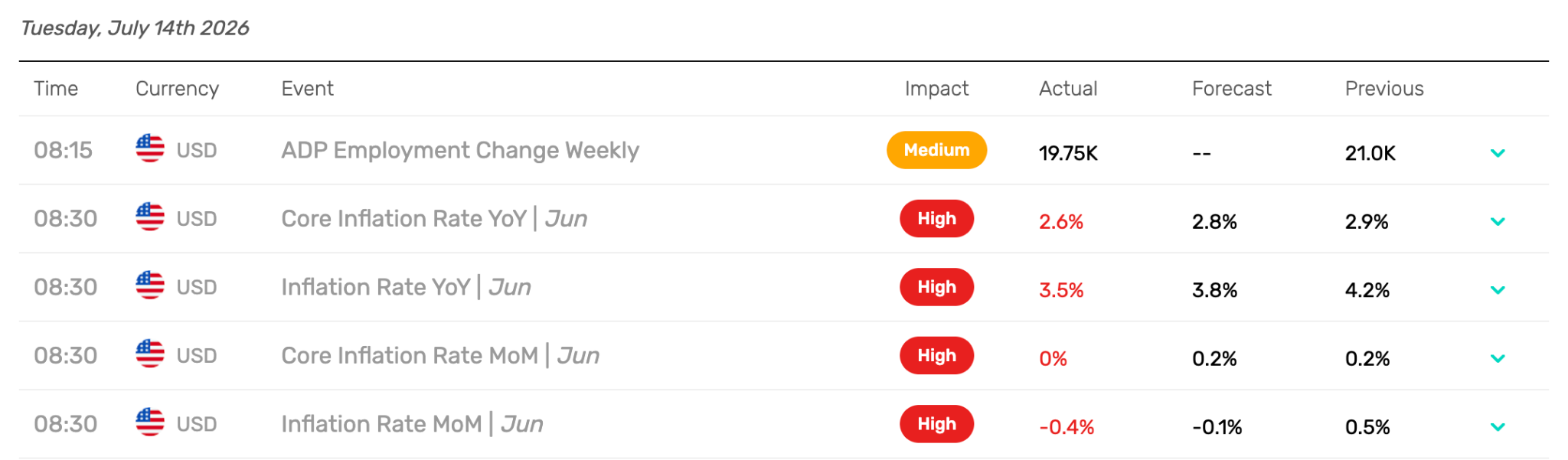1568x460 pixels.
Task: Click the US flag icon for ADP Employment Change
Action: tap(150, 148)
